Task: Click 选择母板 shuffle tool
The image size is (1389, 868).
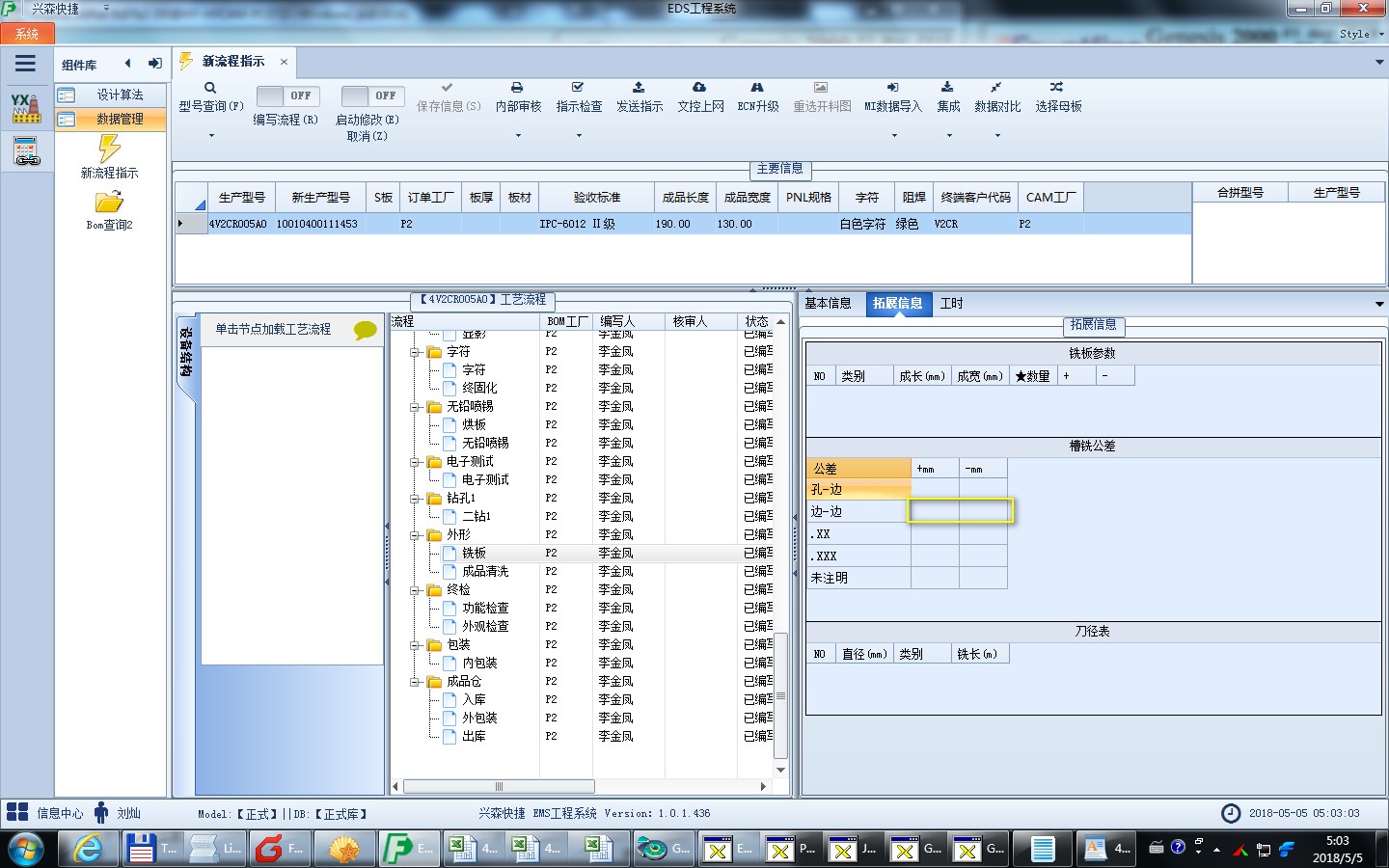Action: 1058,97
